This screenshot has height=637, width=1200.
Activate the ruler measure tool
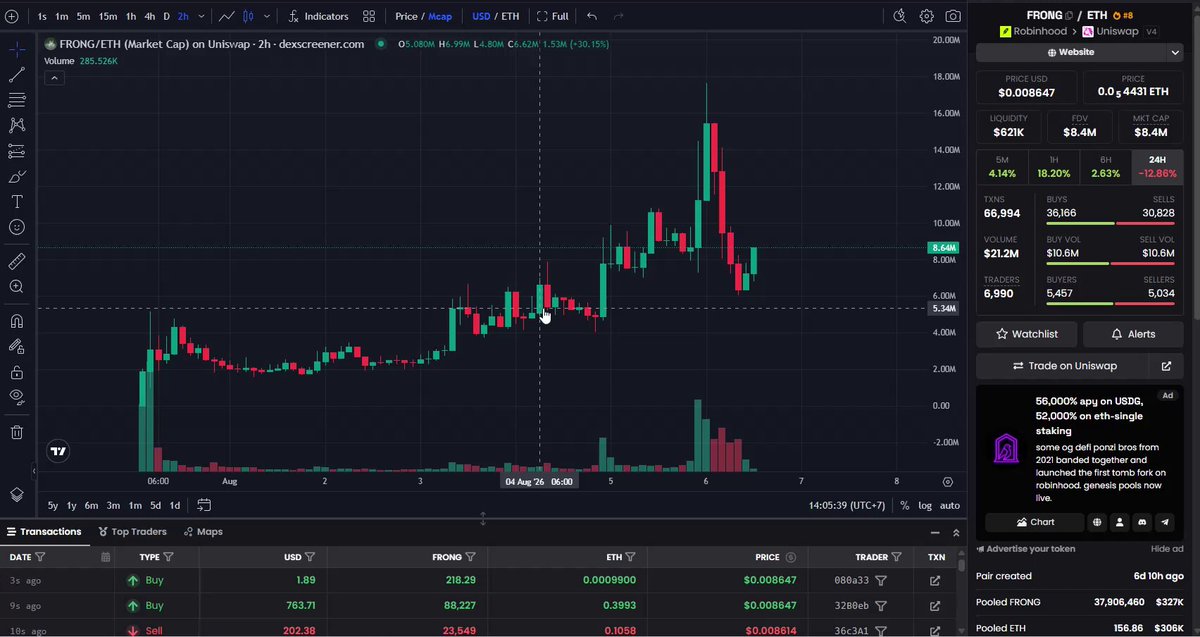(x=17, y=261)
